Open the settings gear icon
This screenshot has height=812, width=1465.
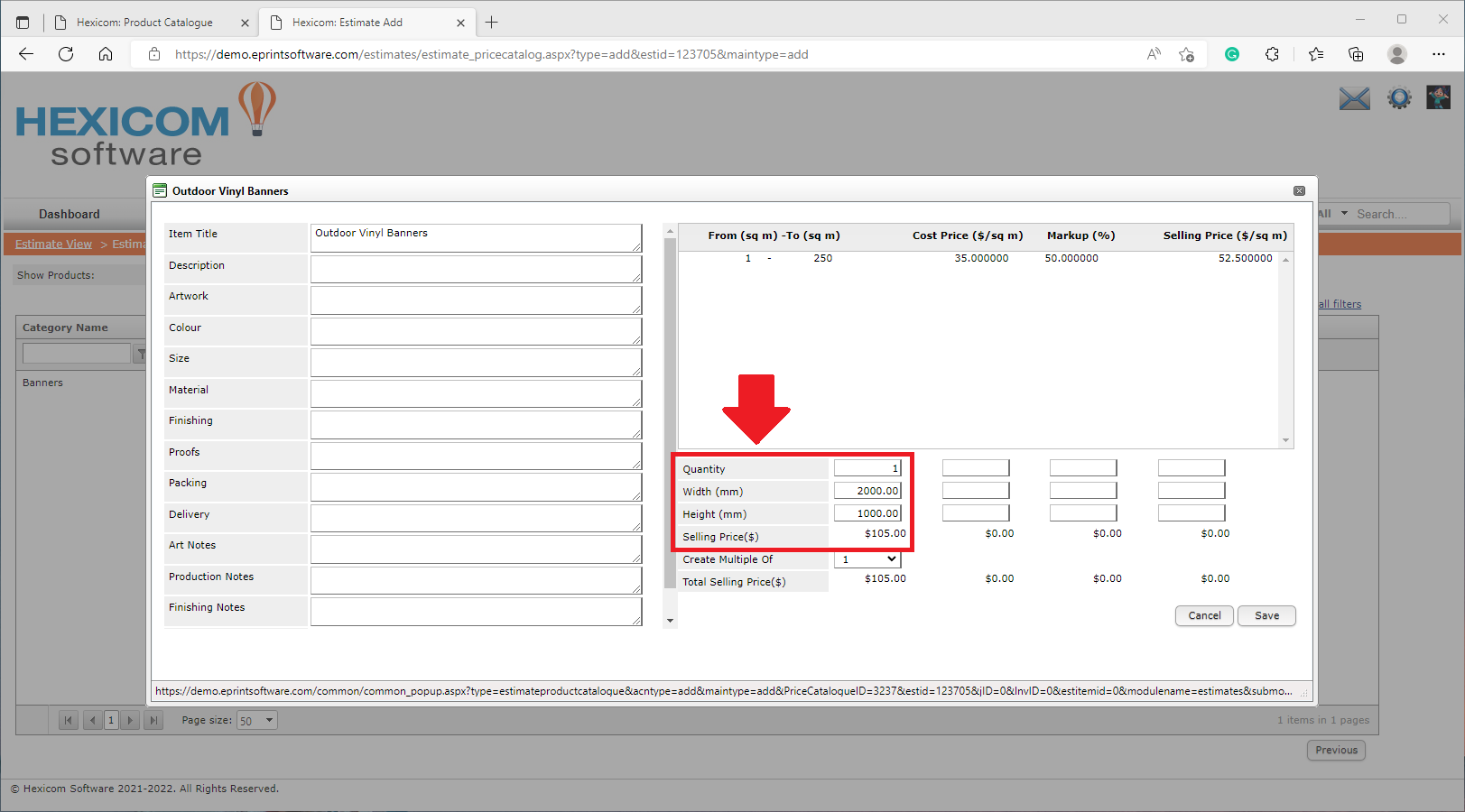pyautogui.click(x=1399, y=97)
